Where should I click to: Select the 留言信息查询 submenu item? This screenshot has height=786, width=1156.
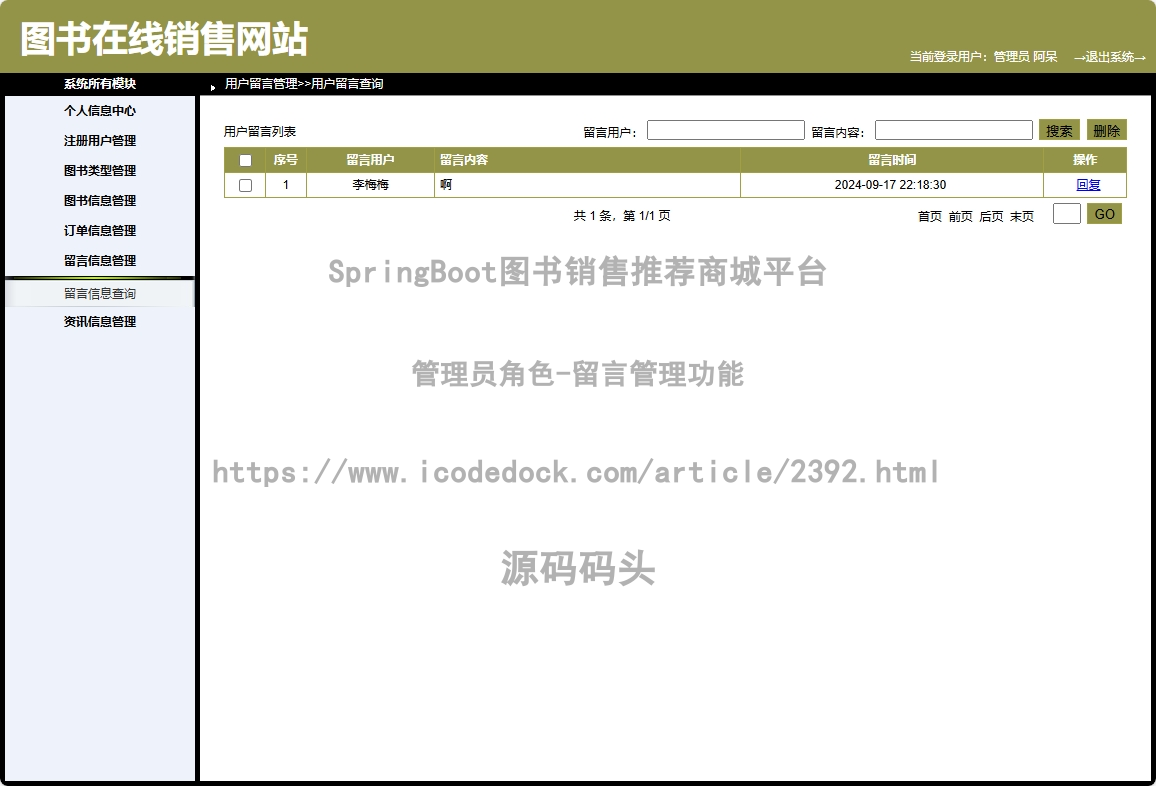(100, 293)
